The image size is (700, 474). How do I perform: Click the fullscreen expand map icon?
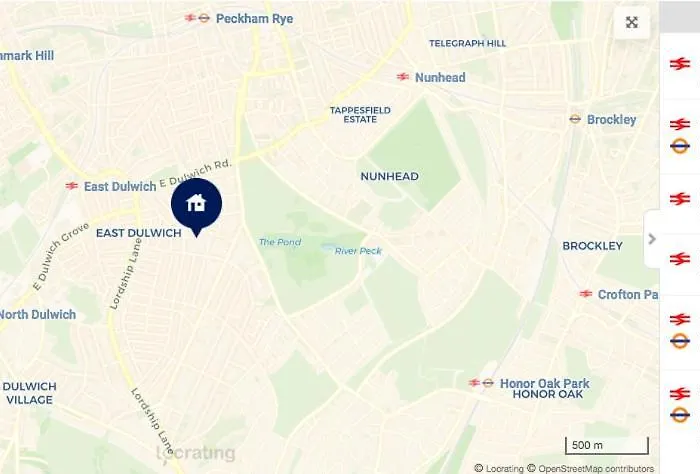(x=632, y=22)
